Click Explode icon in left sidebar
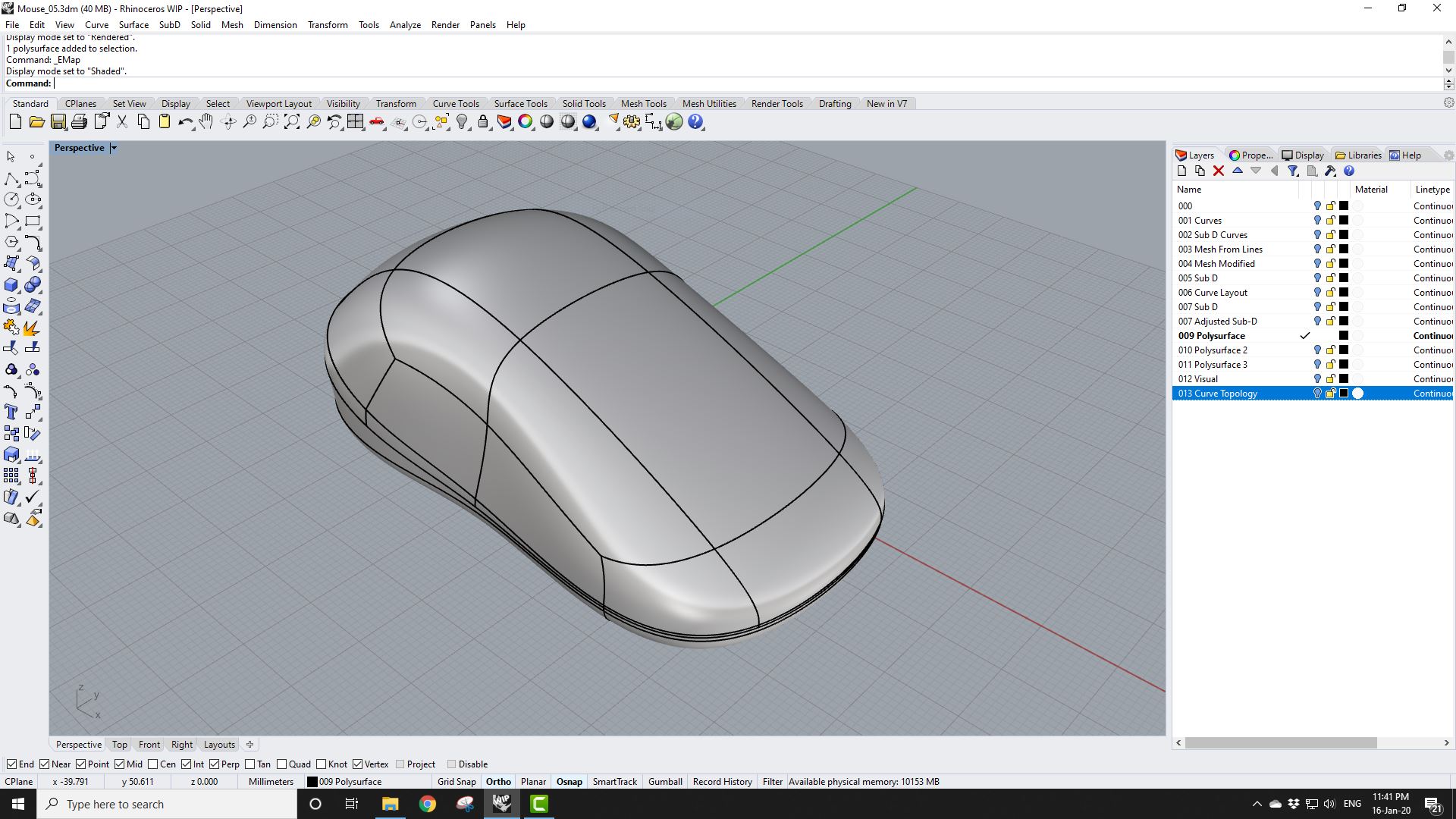 point(32,328)
